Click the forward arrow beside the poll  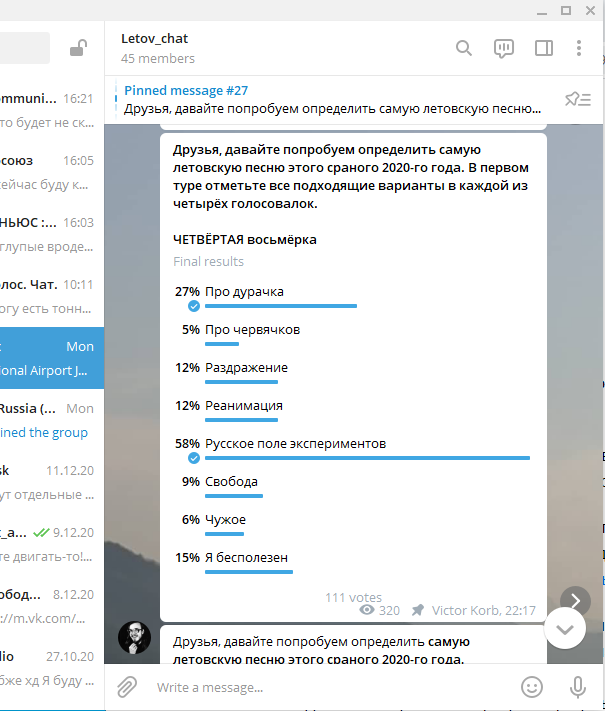point(575,601)
